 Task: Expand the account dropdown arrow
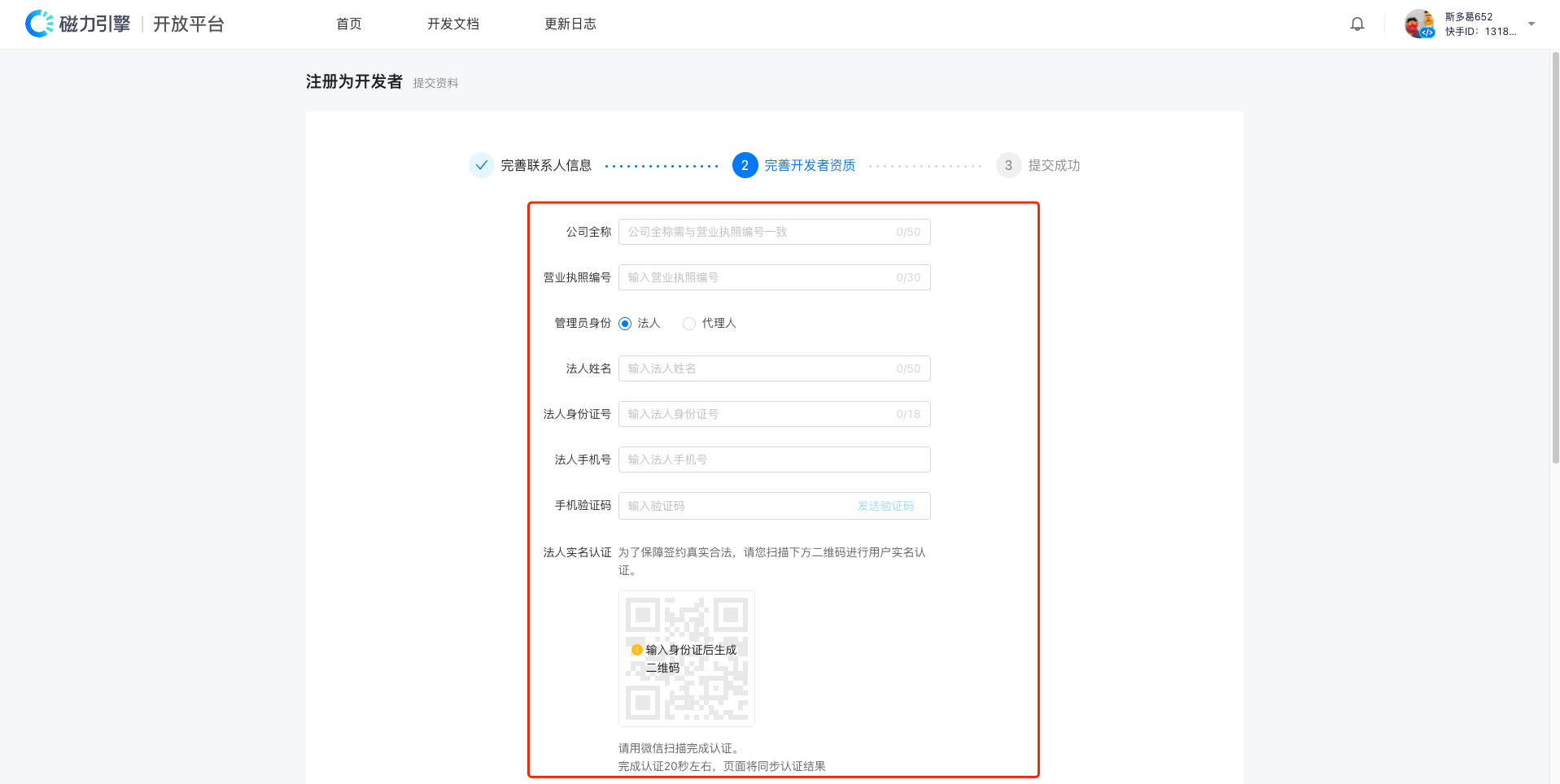point(1532,24)
